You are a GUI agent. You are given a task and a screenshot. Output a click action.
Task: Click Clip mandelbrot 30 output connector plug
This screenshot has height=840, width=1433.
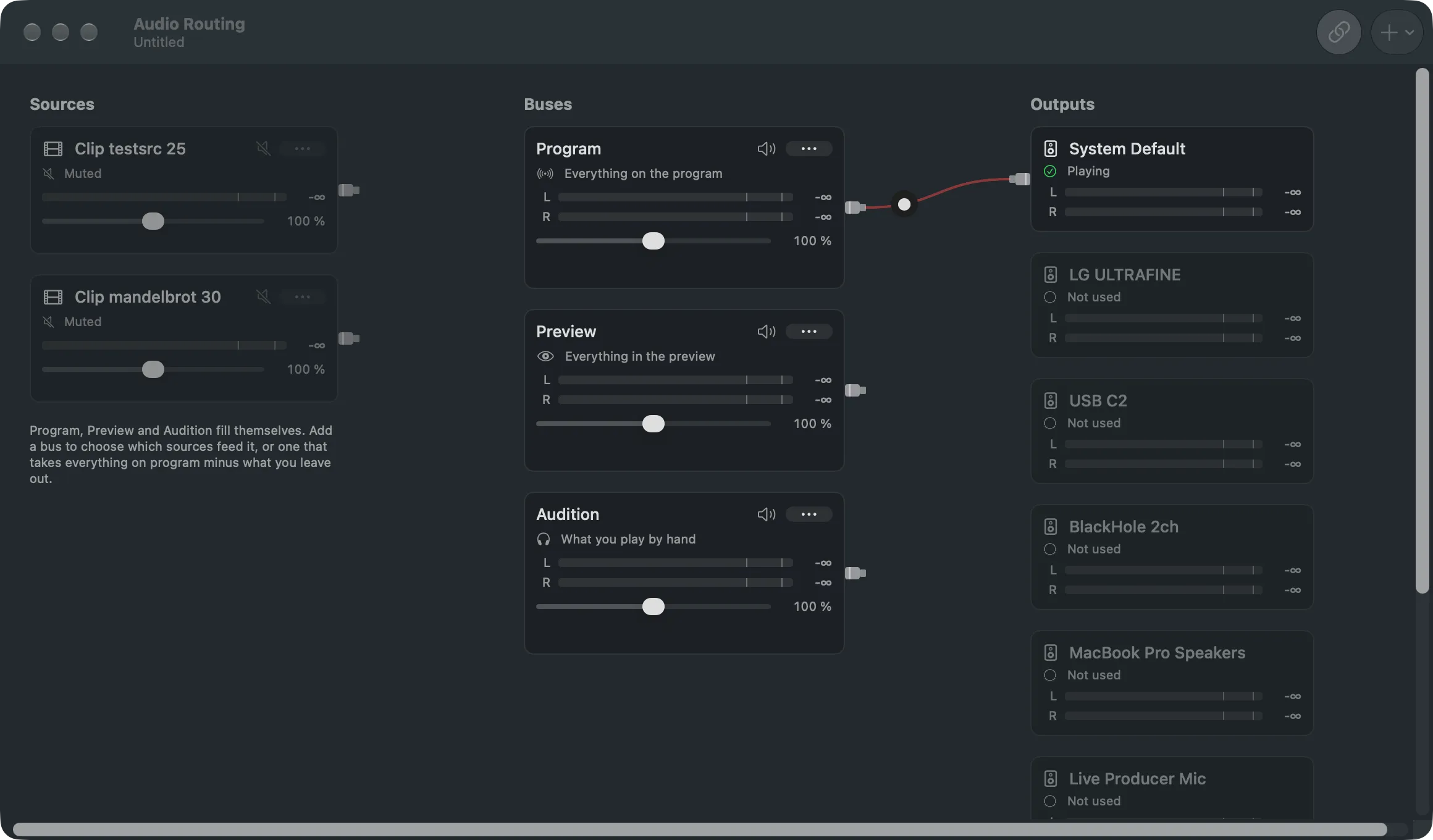pos(349,338)
